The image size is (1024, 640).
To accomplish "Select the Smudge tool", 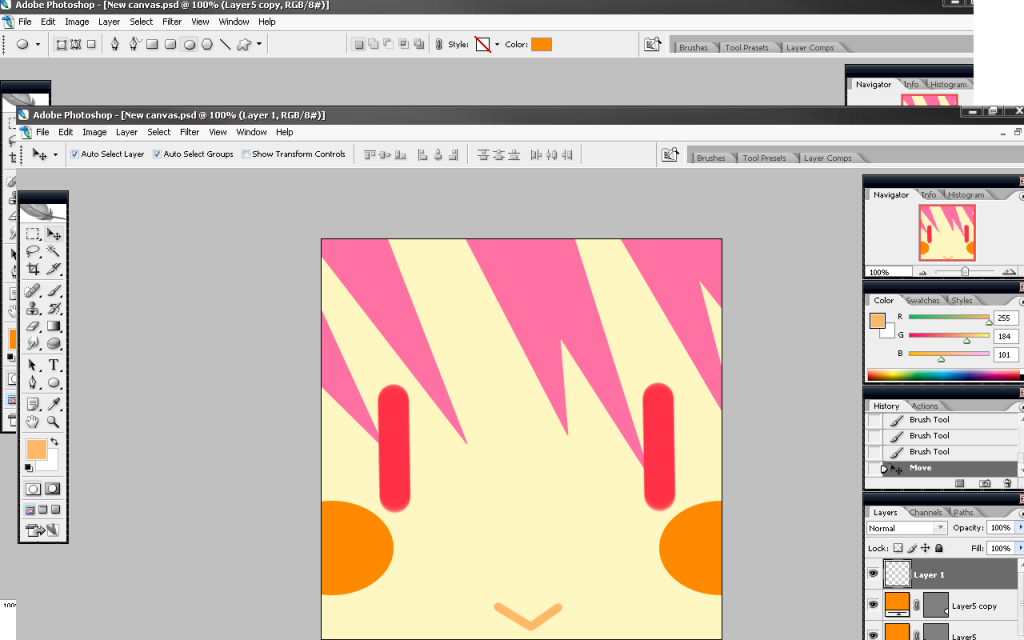I will tap(32, 344).
